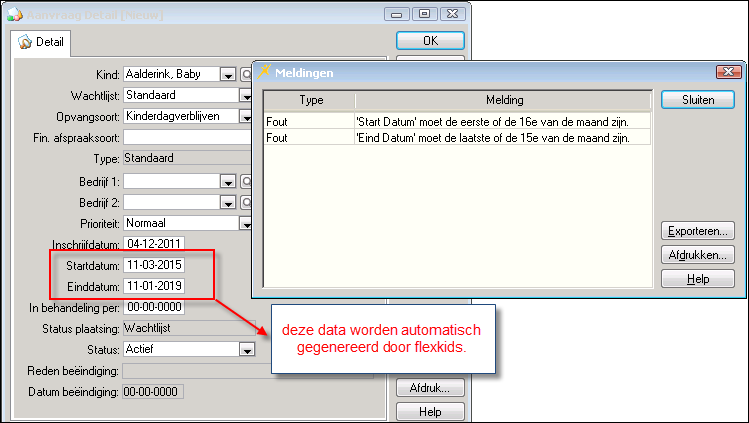Sort messages by the Type column header
The image size is (749, 423).
[x=311, y=101]
